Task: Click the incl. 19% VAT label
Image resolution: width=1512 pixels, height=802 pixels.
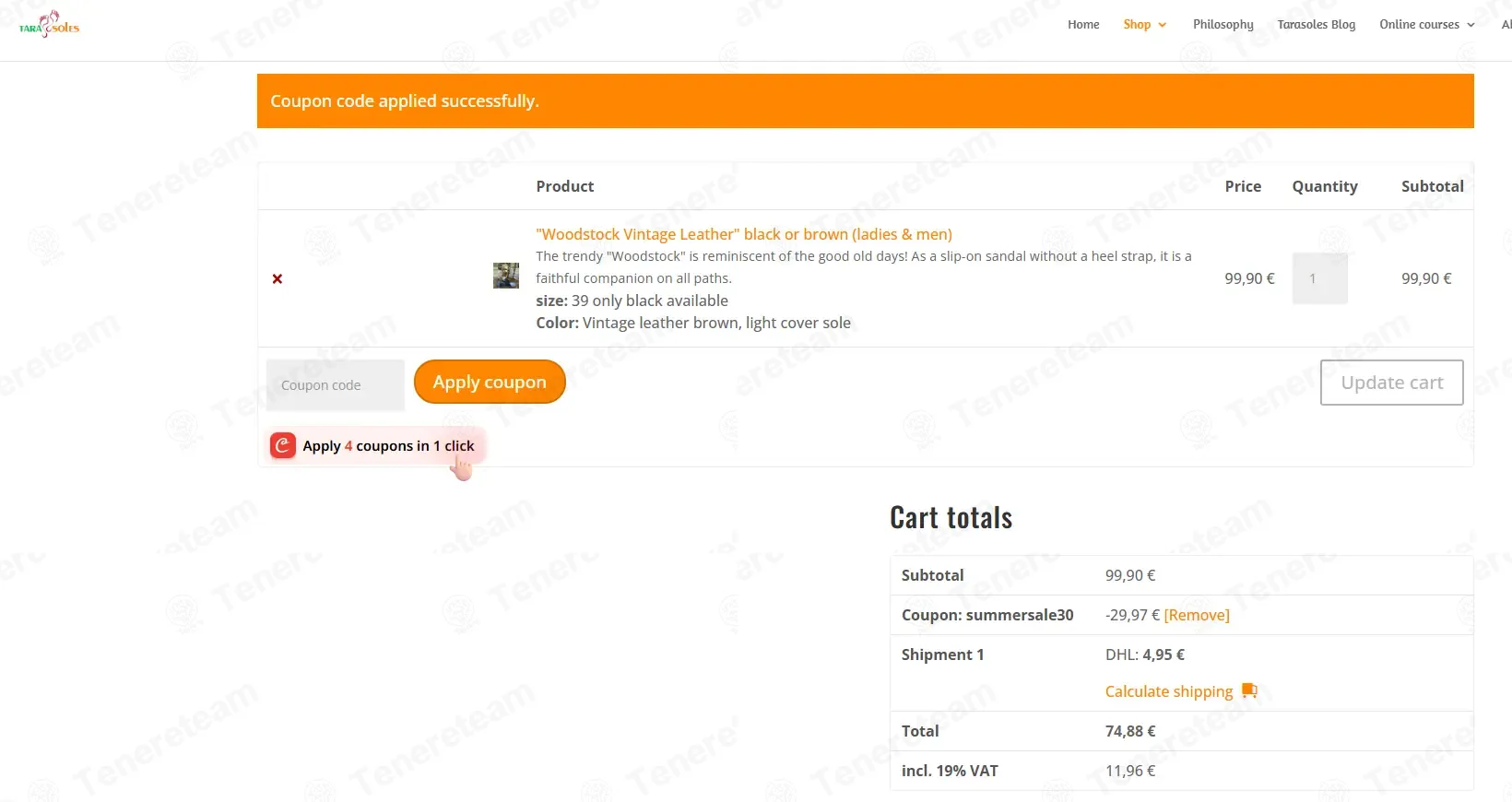Action: [950, 771]
